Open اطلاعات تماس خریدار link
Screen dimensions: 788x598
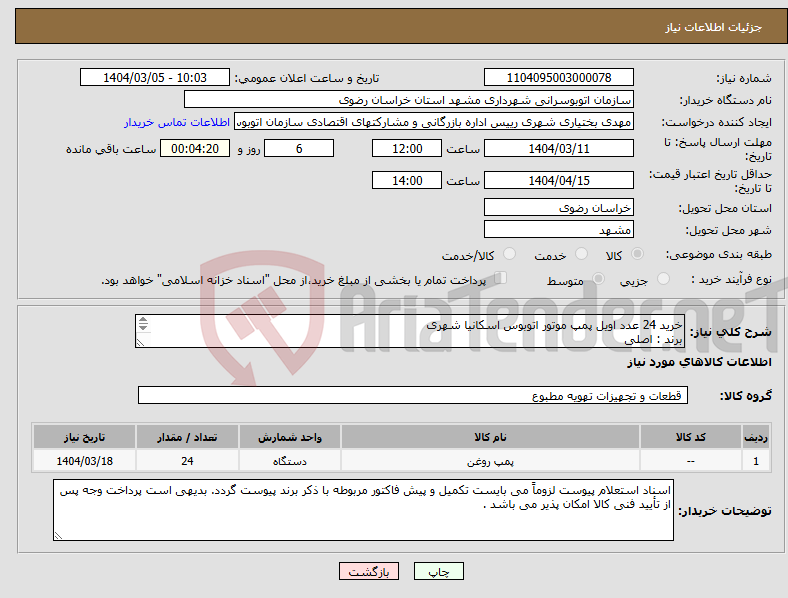177,122
